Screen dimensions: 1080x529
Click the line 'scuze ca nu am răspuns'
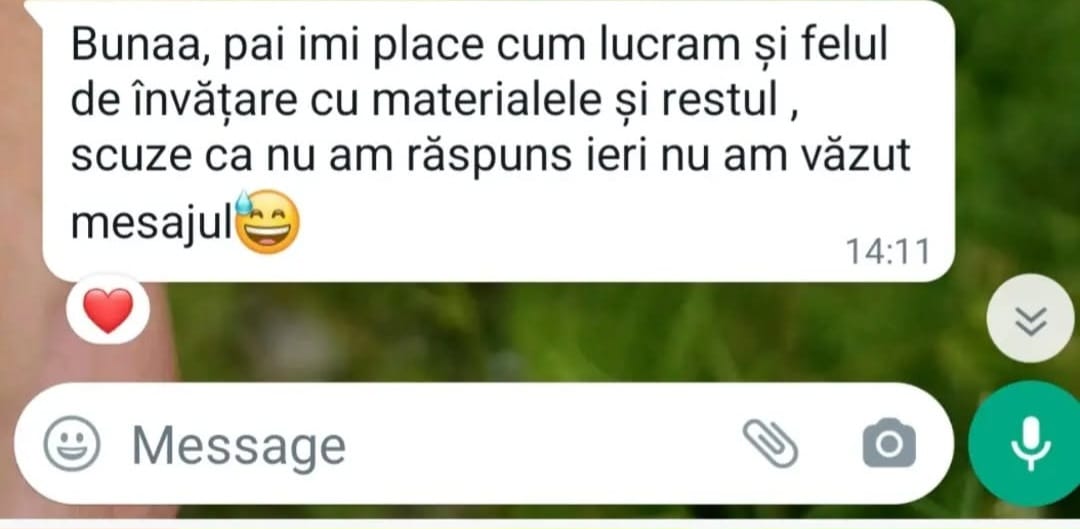coord(322,156)
